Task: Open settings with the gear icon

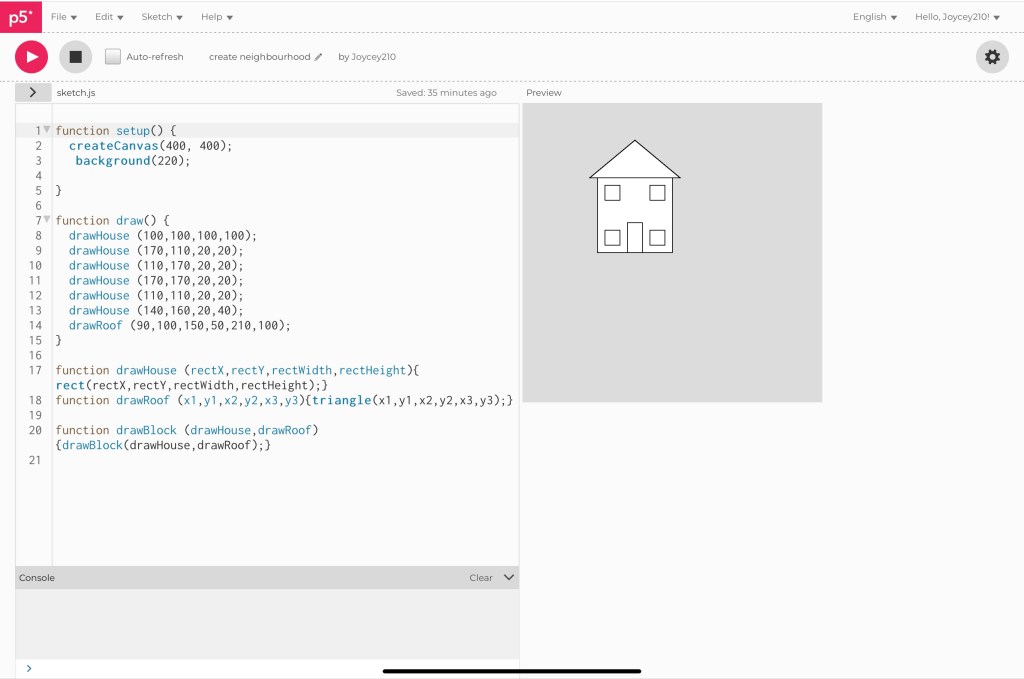Action: (x=992, y=57)
